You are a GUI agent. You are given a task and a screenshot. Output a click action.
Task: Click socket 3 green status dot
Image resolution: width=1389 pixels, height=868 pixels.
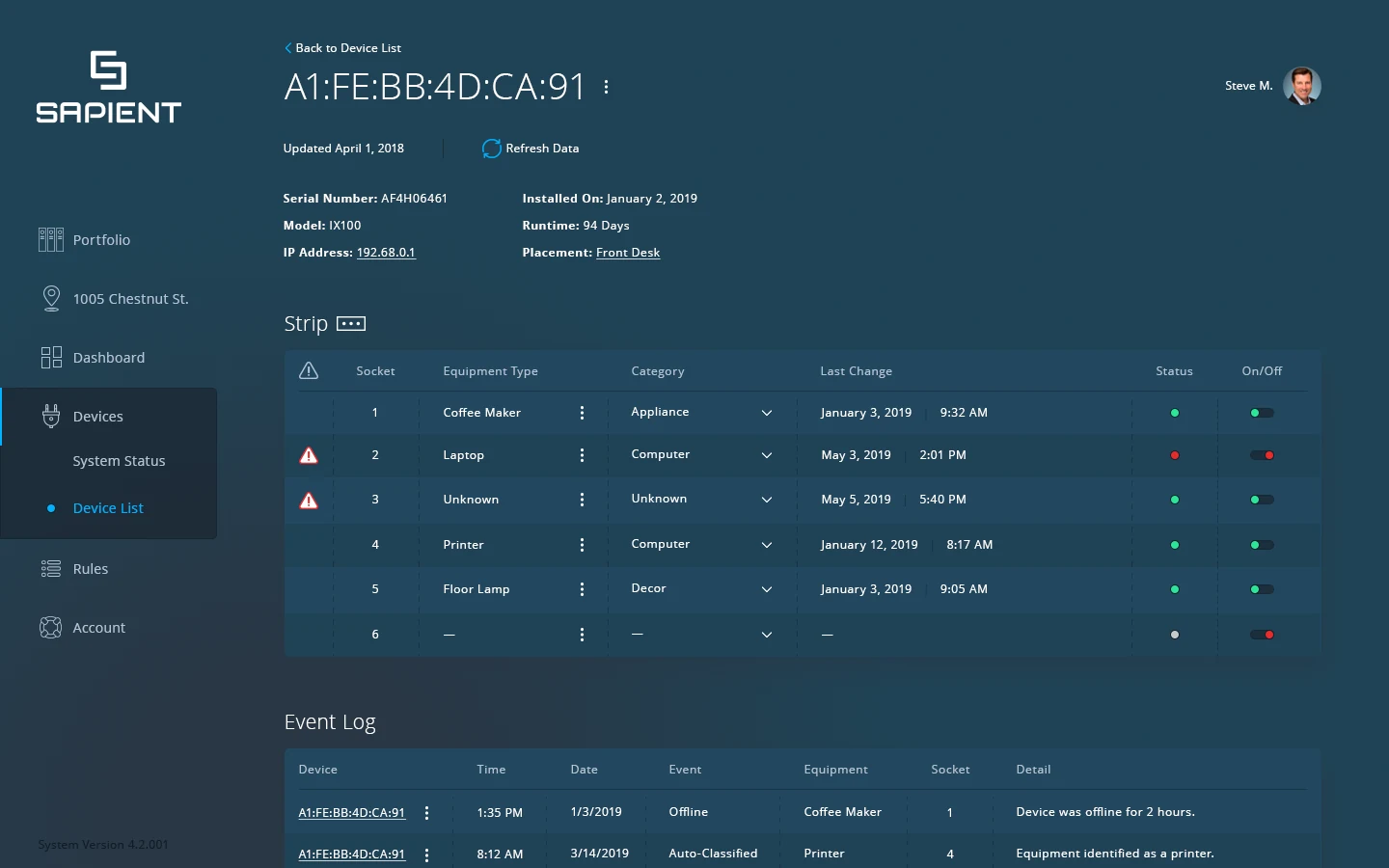point(1175,500)
